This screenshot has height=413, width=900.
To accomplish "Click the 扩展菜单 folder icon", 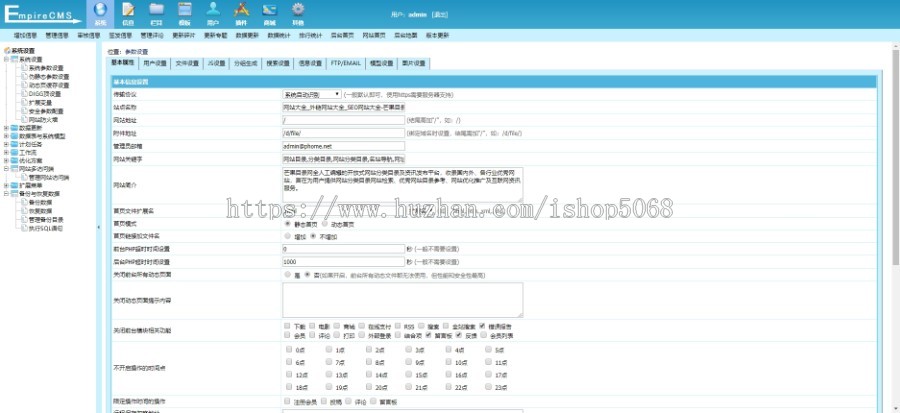I will [14, 185].
